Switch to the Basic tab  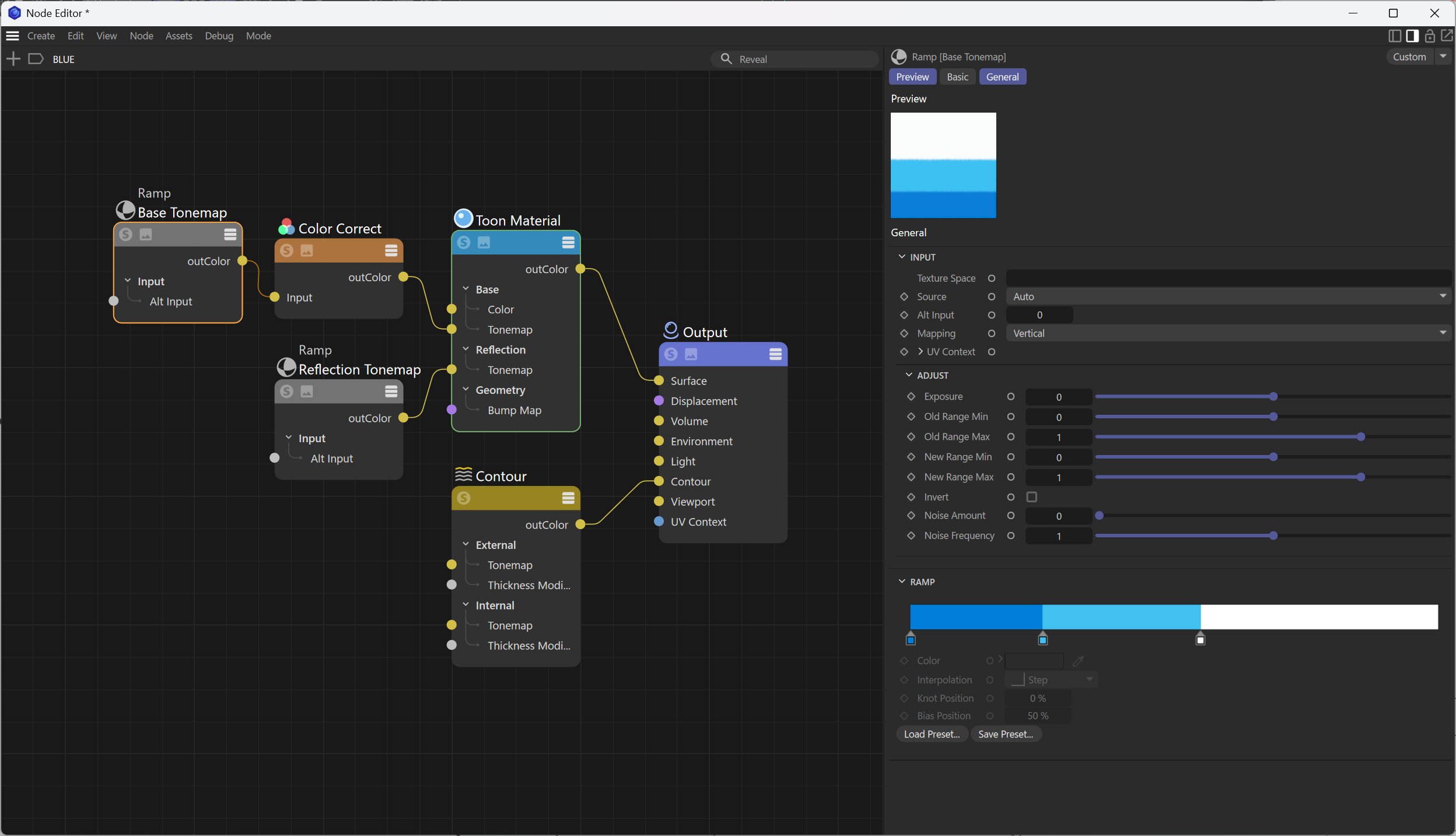tap(957, 77)
